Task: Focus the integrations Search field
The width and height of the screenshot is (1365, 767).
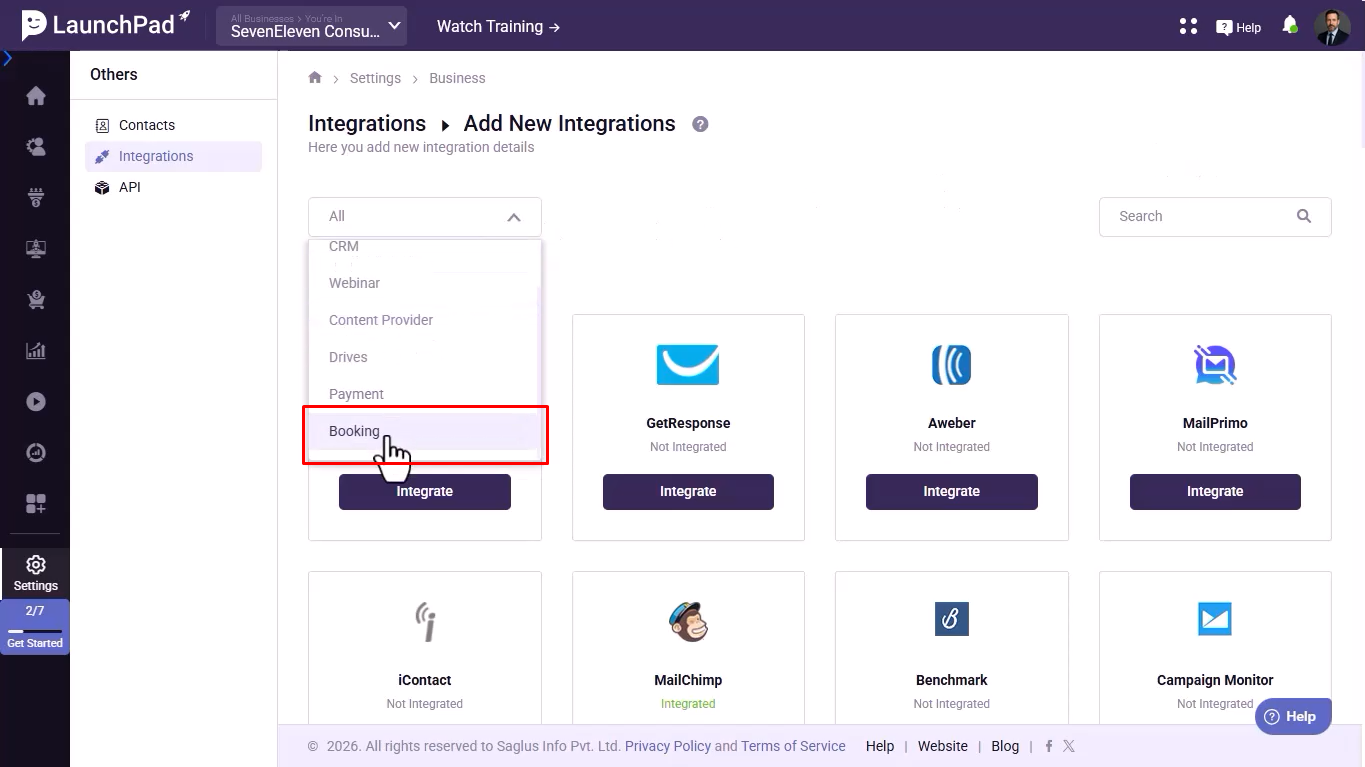Action: pyautogui.click(x=1200, y=216)
